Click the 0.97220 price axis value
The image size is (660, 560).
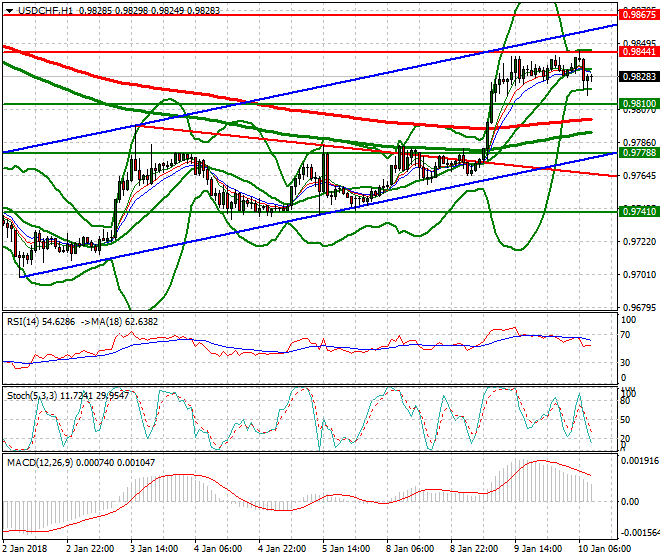[x=639, y=242]
